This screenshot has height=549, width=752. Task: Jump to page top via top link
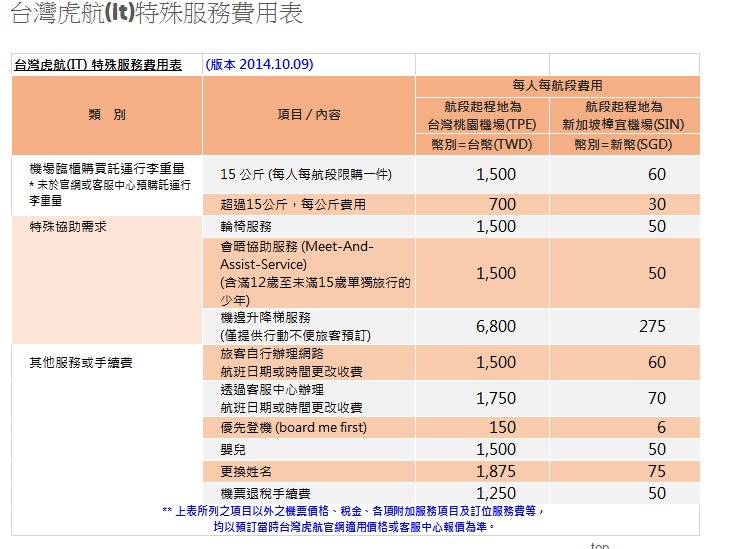pos(599,546)
